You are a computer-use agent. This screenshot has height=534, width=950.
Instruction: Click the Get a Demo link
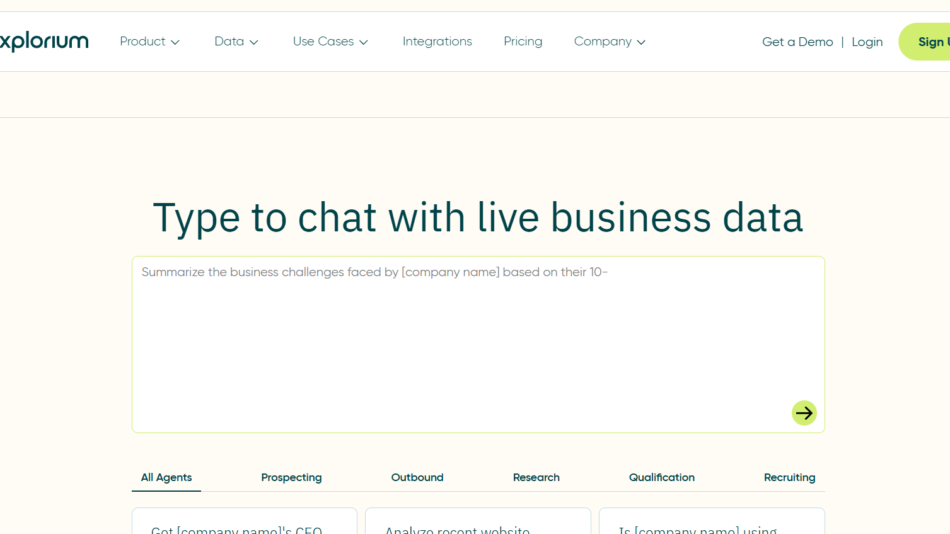coord(797,42)
